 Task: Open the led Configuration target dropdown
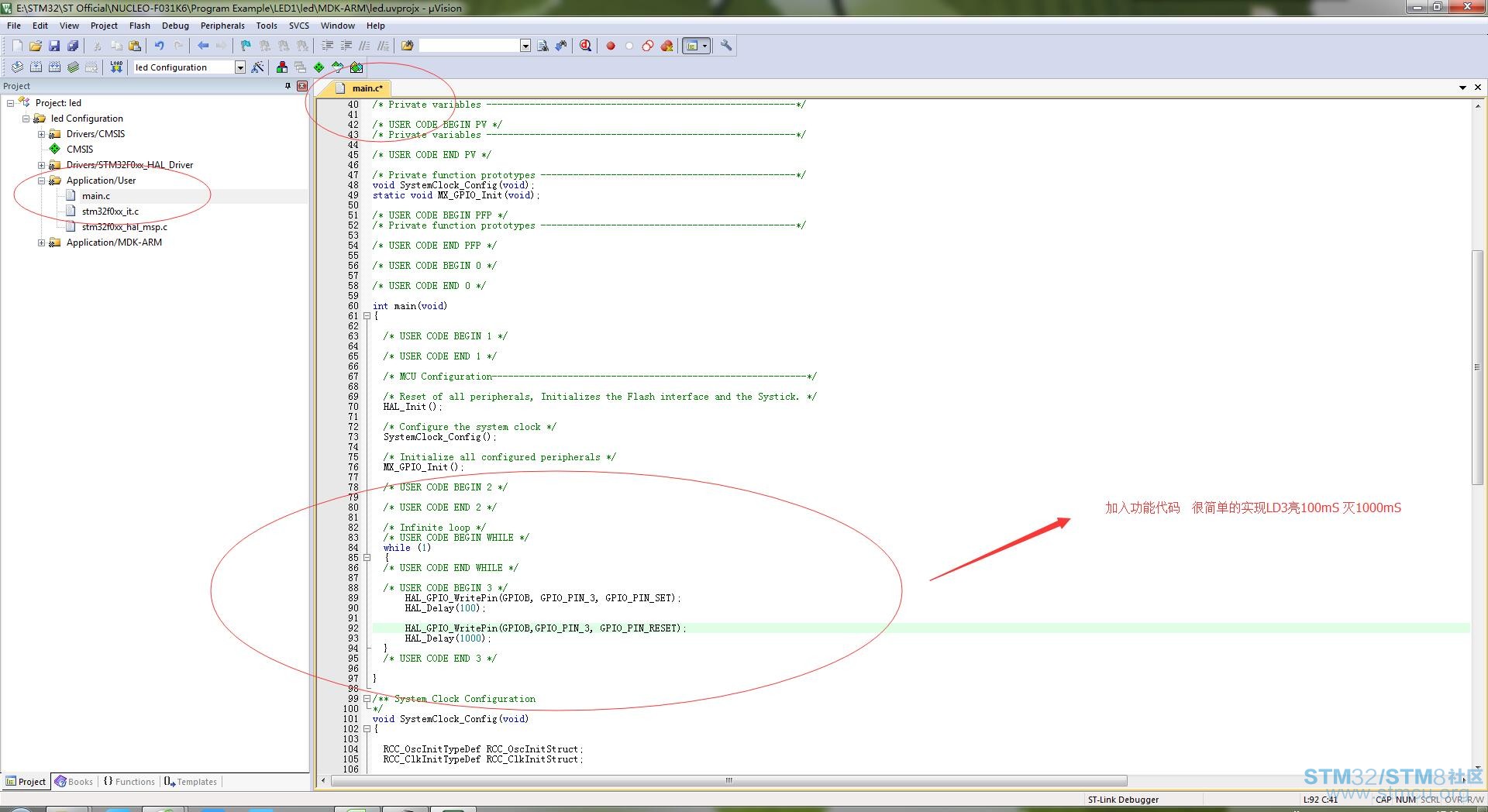click(x=240, y=67)
